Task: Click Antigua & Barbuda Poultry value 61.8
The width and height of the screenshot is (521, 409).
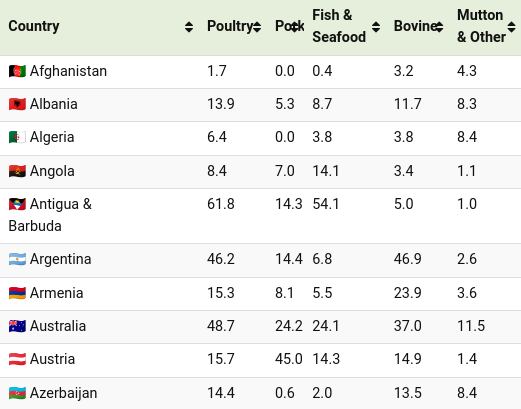Action: click(221, 204)
